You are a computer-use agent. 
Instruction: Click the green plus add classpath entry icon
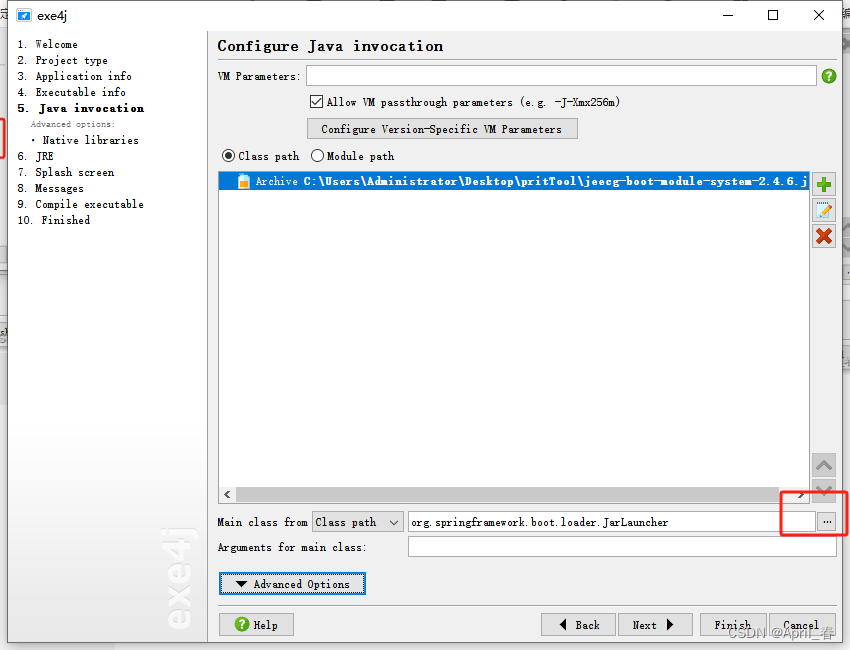pyautogui.click(x=823, y=184)
